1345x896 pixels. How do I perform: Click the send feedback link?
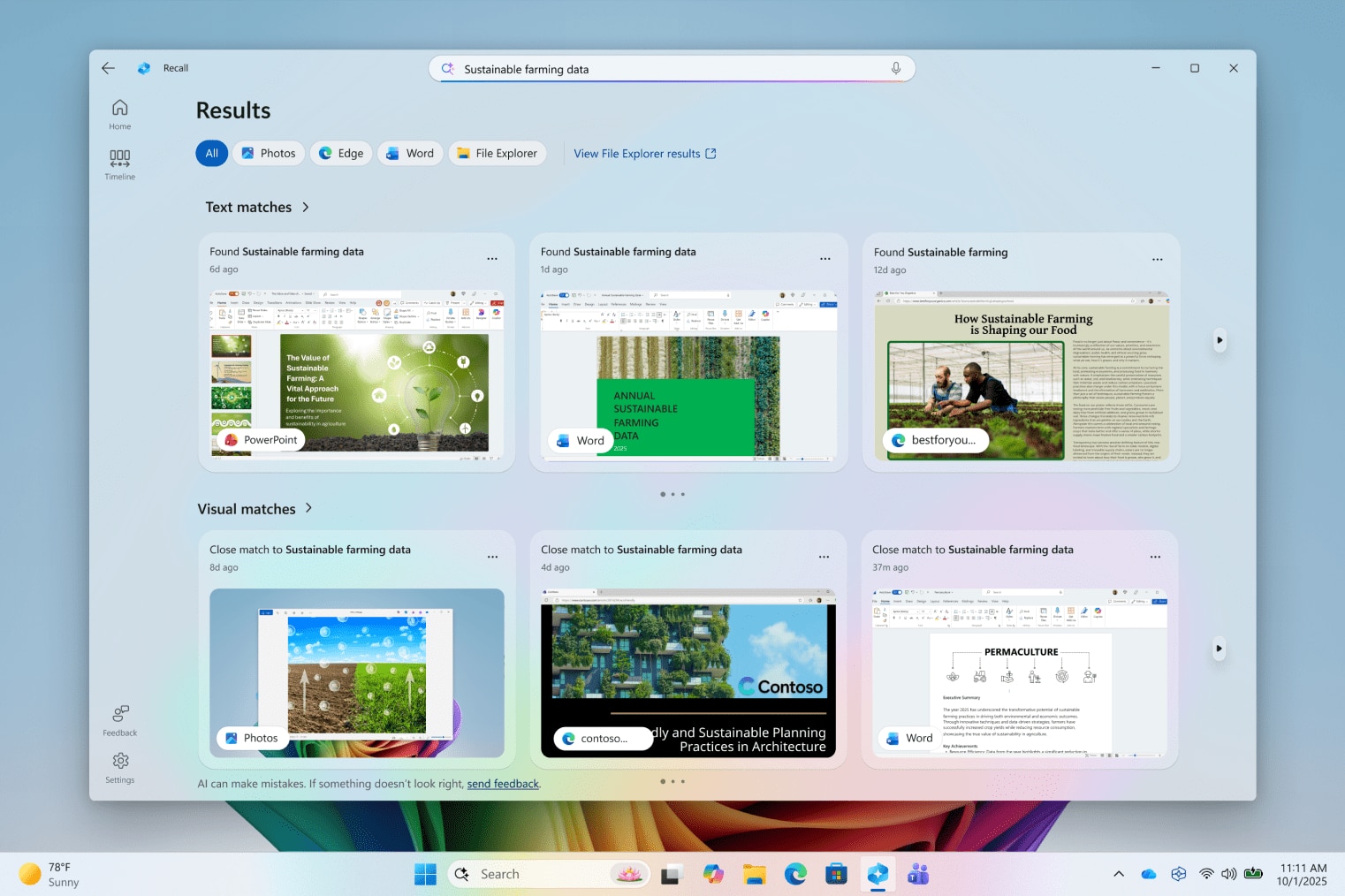(502, 784)
